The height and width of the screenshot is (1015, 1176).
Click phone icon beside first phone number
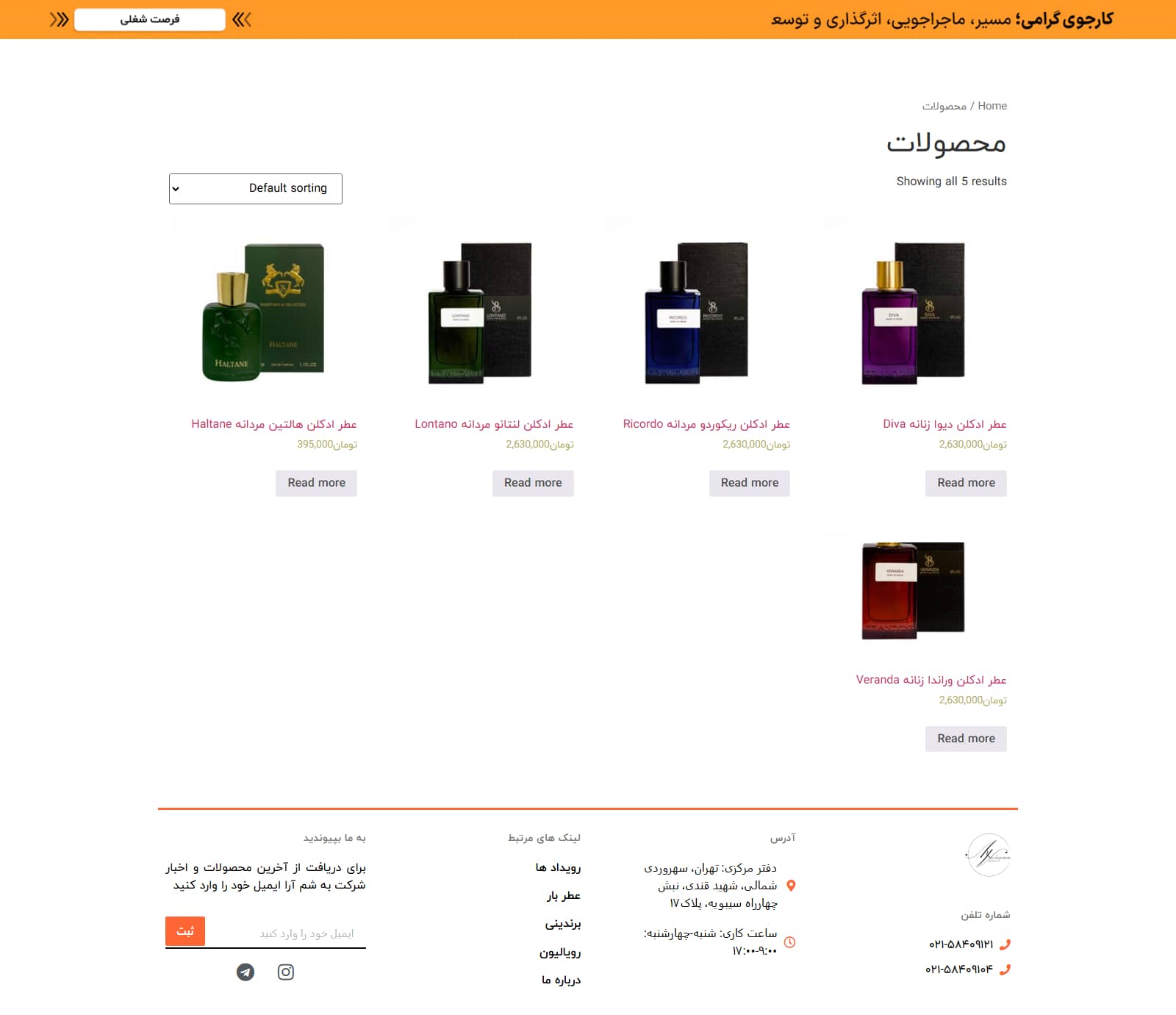point(1005,944)
